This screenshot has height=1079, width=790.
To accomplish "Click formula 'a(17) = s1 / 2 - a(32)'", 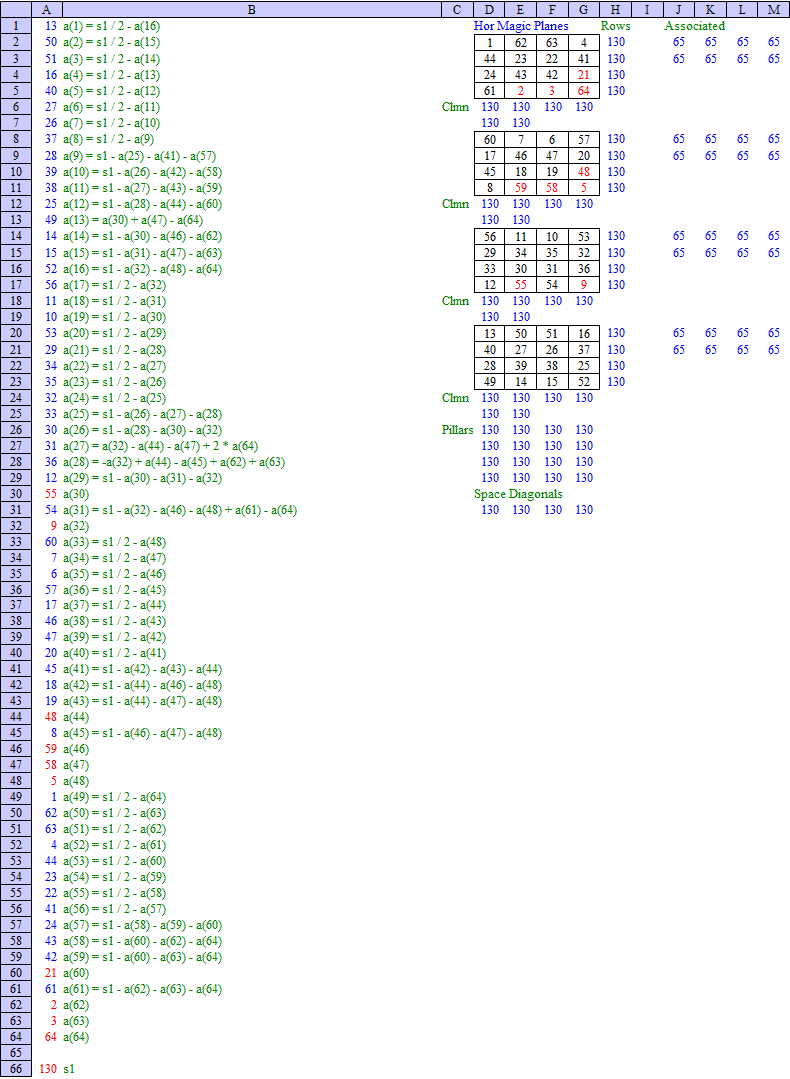I will click(114, 285).
